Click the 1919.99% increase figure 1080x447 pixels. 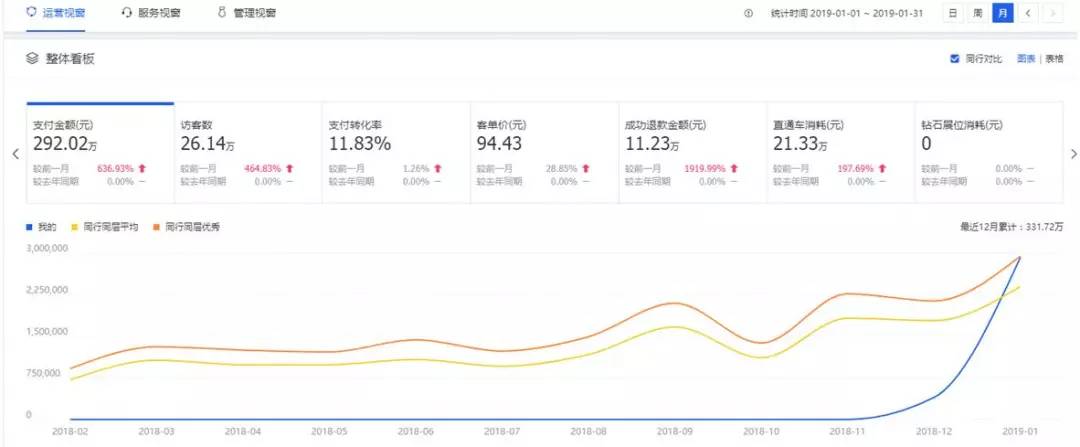point(704,168)
